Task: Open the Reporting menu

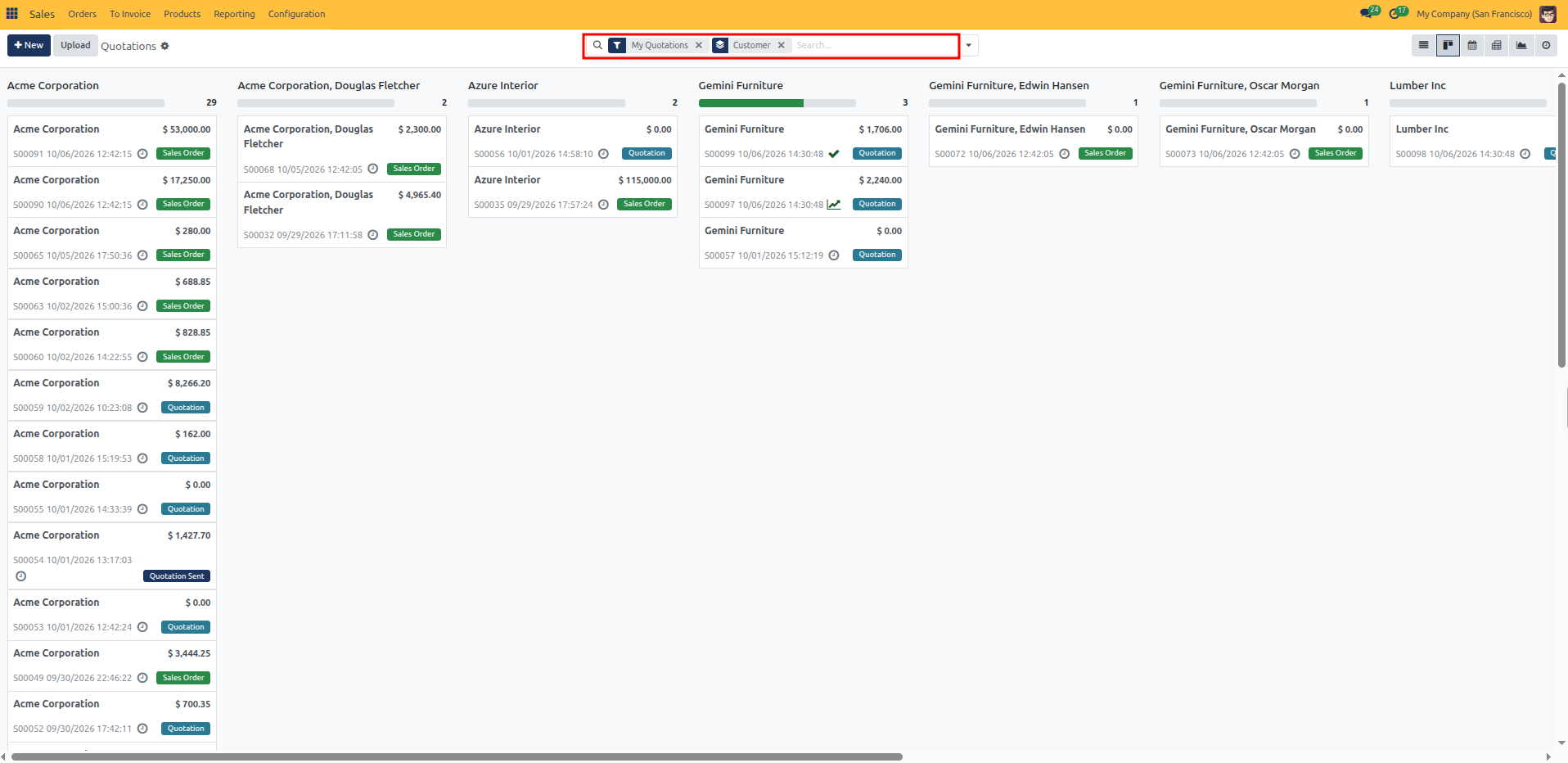Action: pos(234,14)
